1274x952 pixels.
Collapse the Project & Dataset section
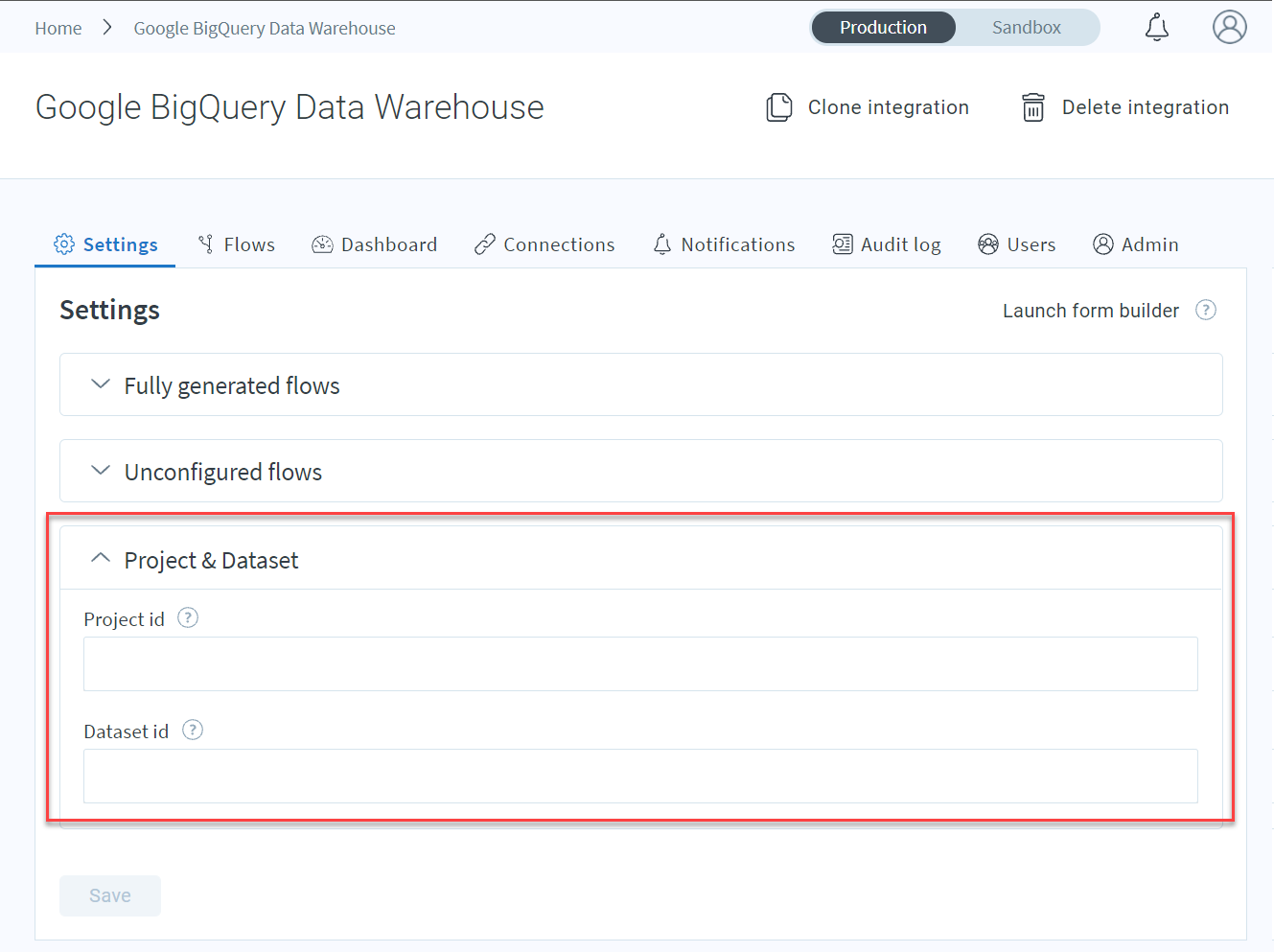click(640, 559)
